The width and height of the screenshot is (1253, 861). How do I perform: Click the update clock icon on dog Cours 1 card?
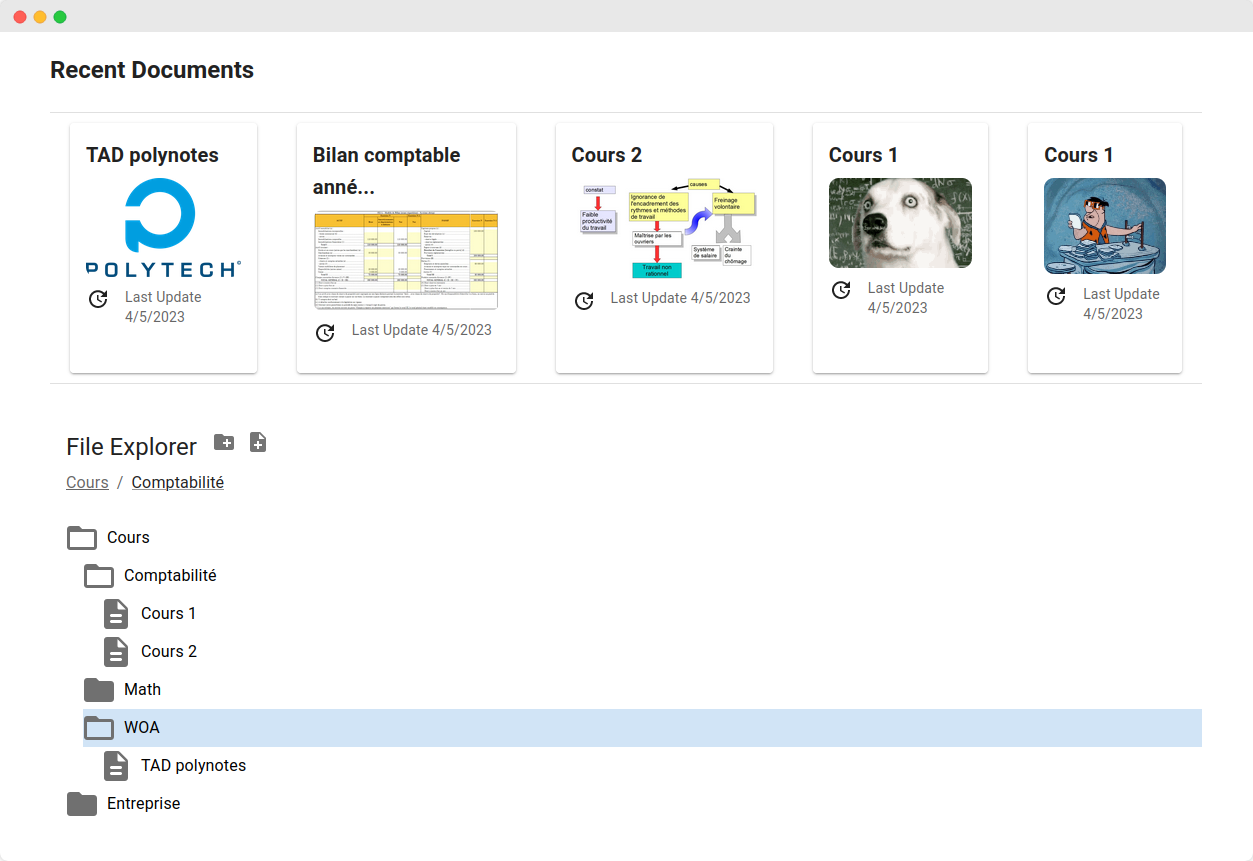click(x=841, y=290)
